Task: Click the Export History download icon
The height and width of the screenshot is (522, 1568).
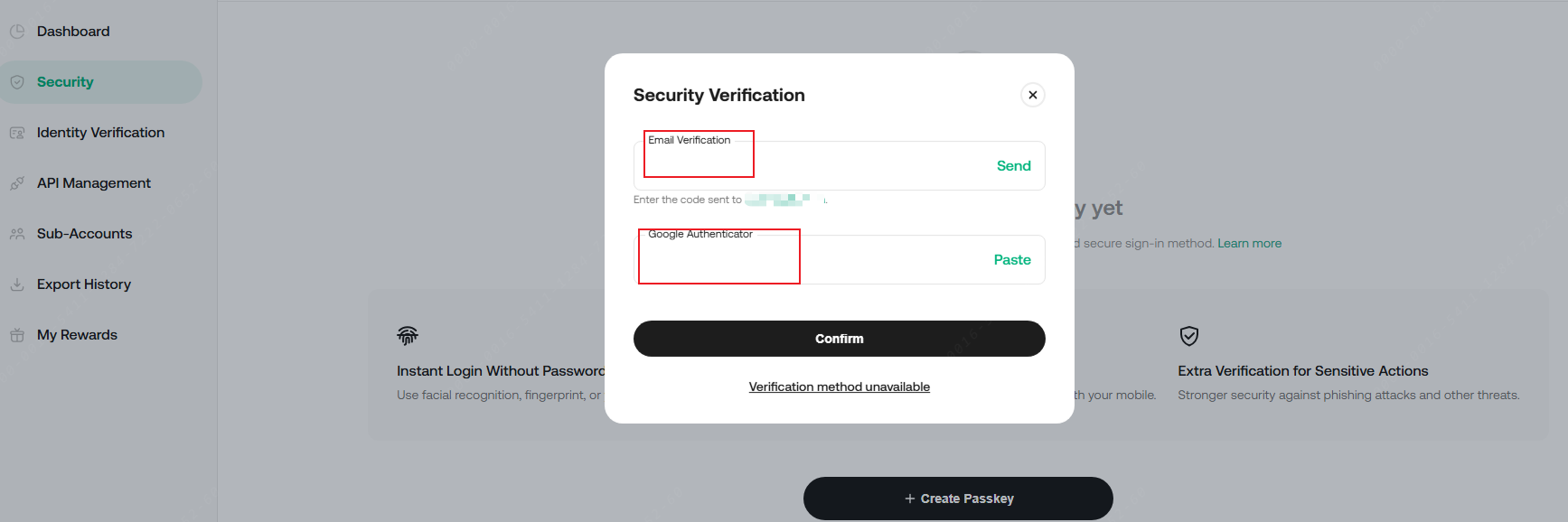Action: (x=17, y=284)
